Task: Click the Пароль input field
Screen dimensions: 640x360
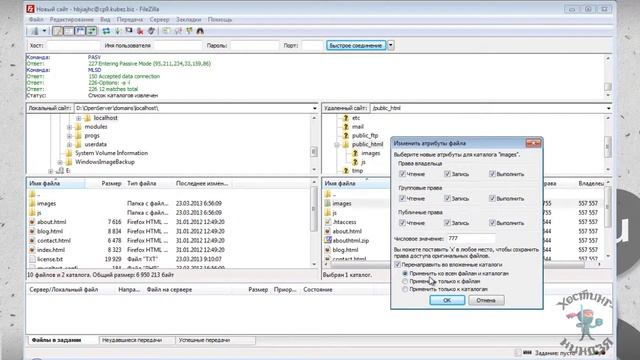Action: click(x=254, y=46)
